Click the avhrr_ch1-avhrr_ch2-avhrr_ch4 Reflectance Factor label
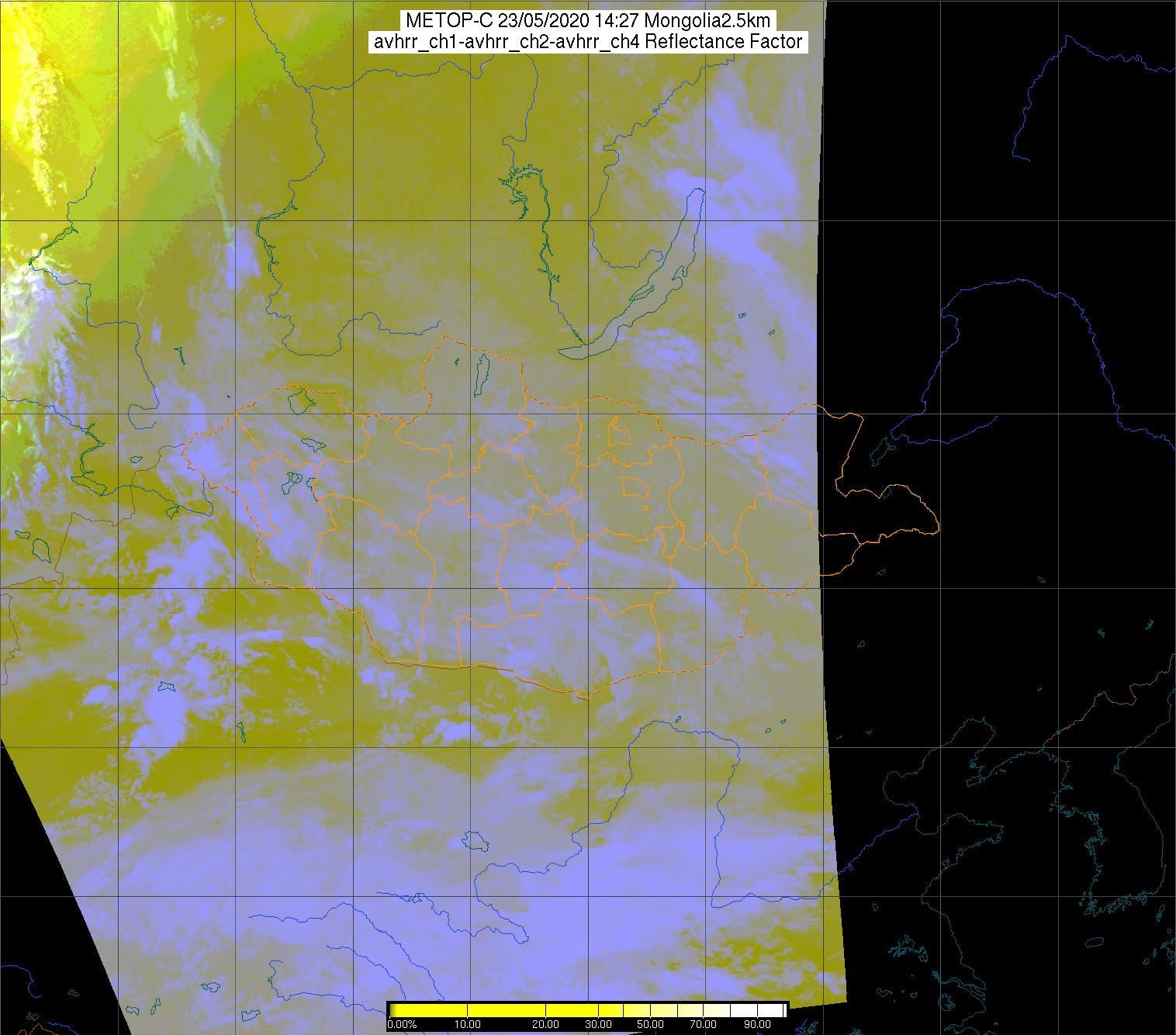Screen dimensions: 1176x1035 588,42
